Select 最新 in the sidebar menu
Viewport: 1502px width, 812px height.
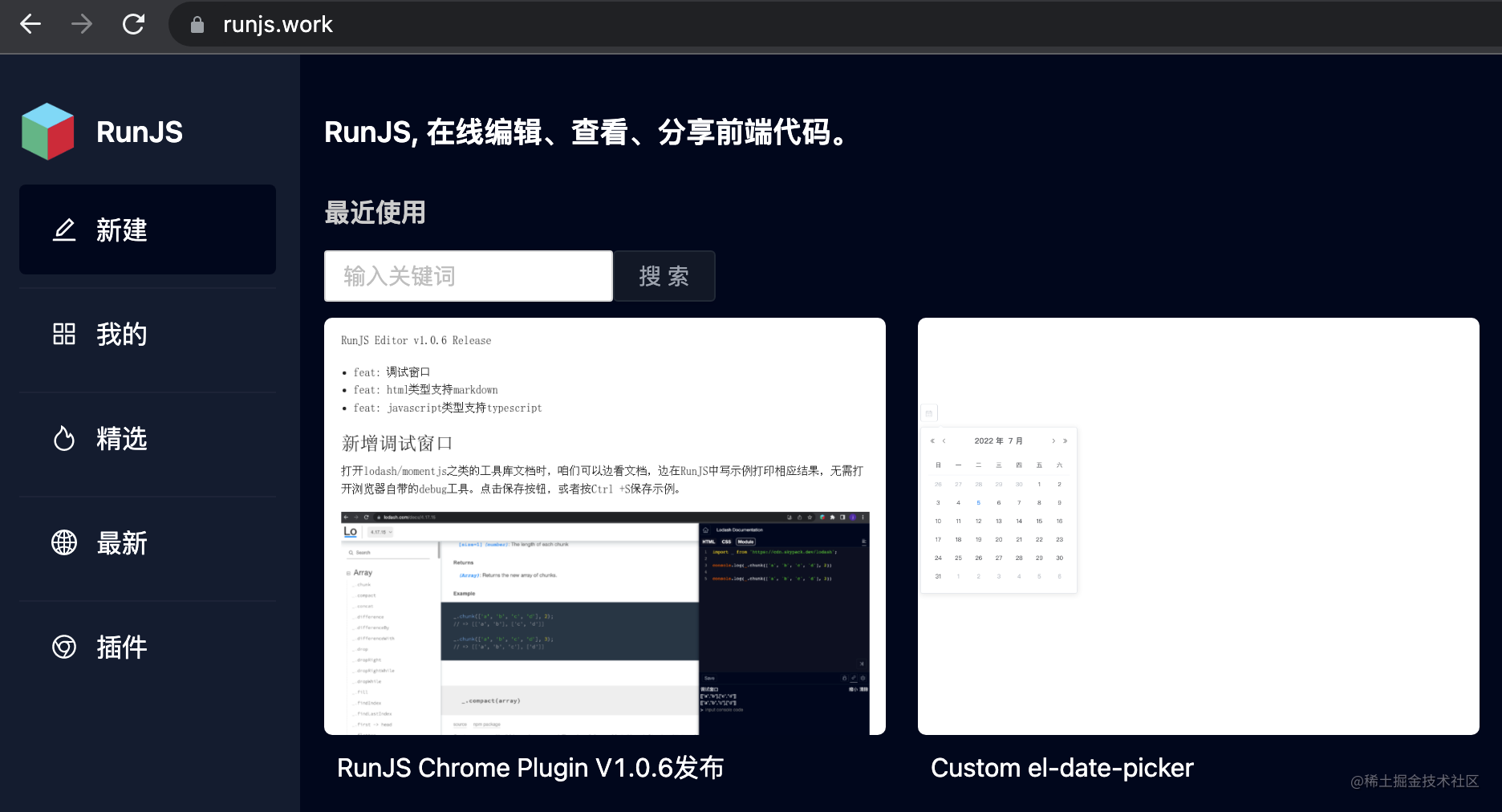[121, 543]
